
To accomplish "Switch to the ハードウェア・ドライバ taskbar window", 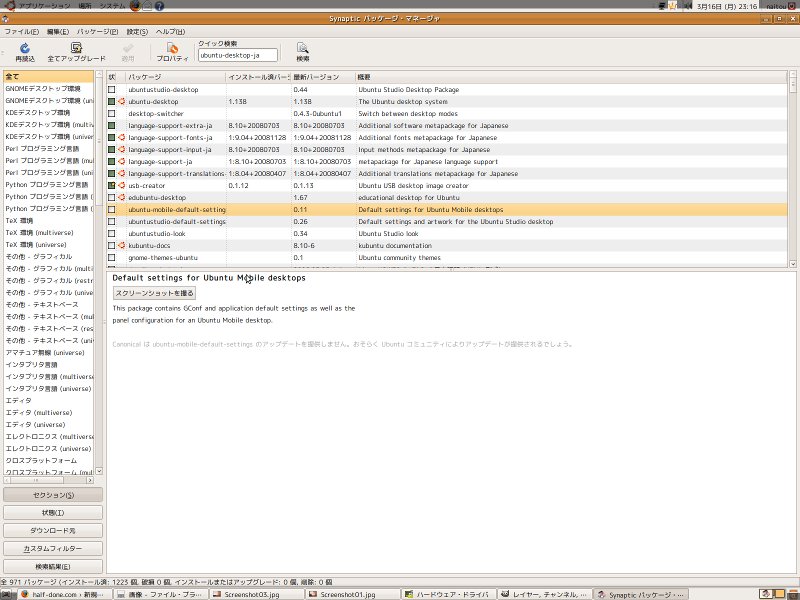I will (x=448, y=594).
